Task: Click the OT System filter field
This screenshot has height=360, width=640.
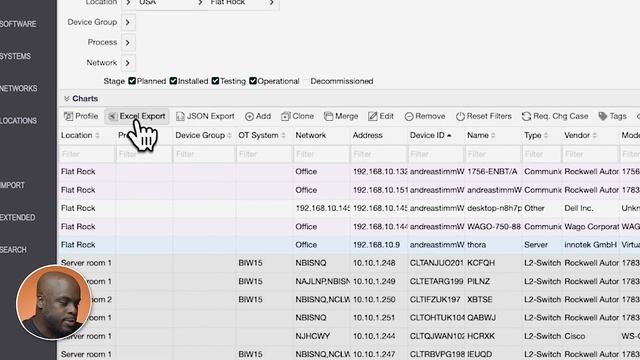Action: [x=264, y=154]
